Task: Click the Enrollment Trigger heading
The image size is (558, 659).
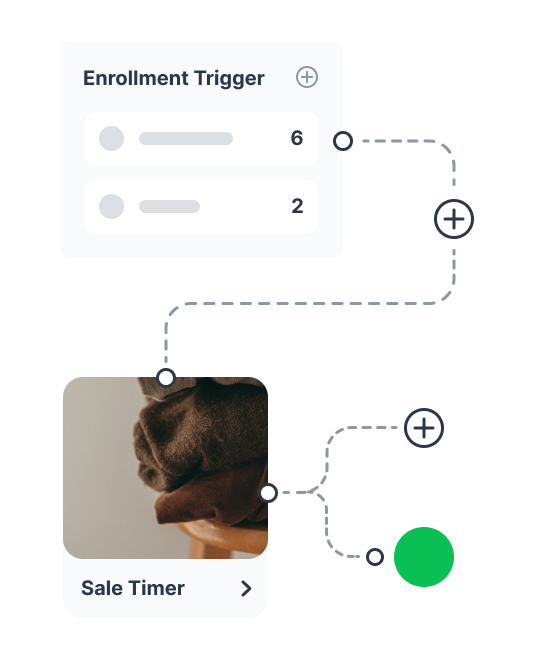Action: 174,78
